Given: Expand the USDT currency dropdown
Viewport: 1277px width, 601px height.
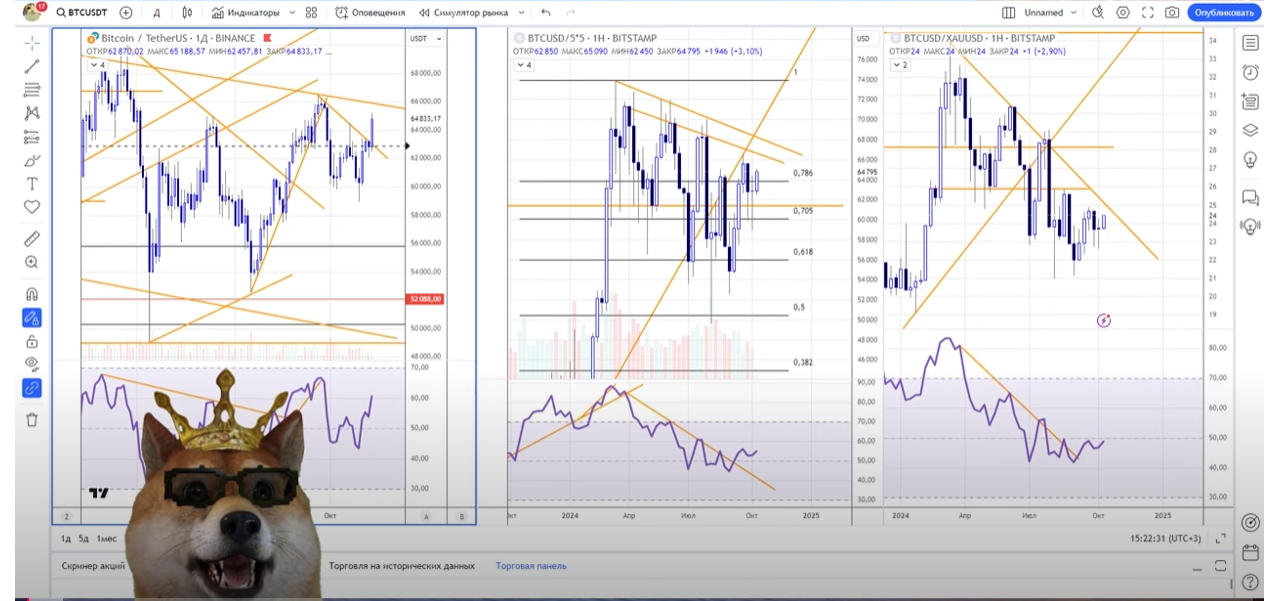Looking at the screenshot, I should point(426,37).
